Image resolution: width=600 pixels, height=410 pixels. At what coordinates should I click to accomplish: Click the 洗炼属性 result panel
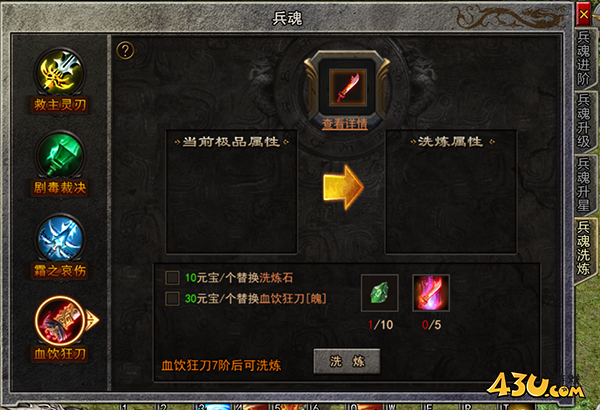click(x=451, y=192)
